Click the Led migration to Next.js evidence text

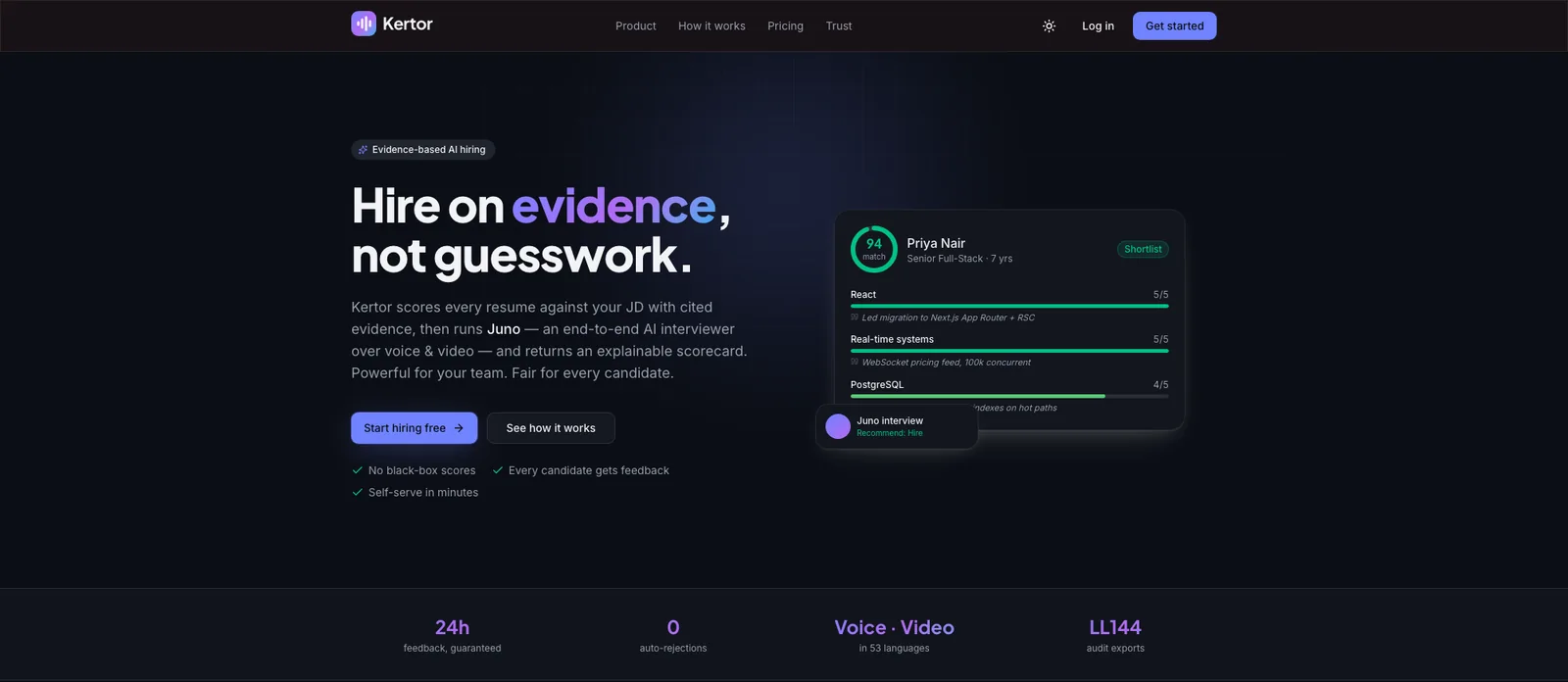948,317
